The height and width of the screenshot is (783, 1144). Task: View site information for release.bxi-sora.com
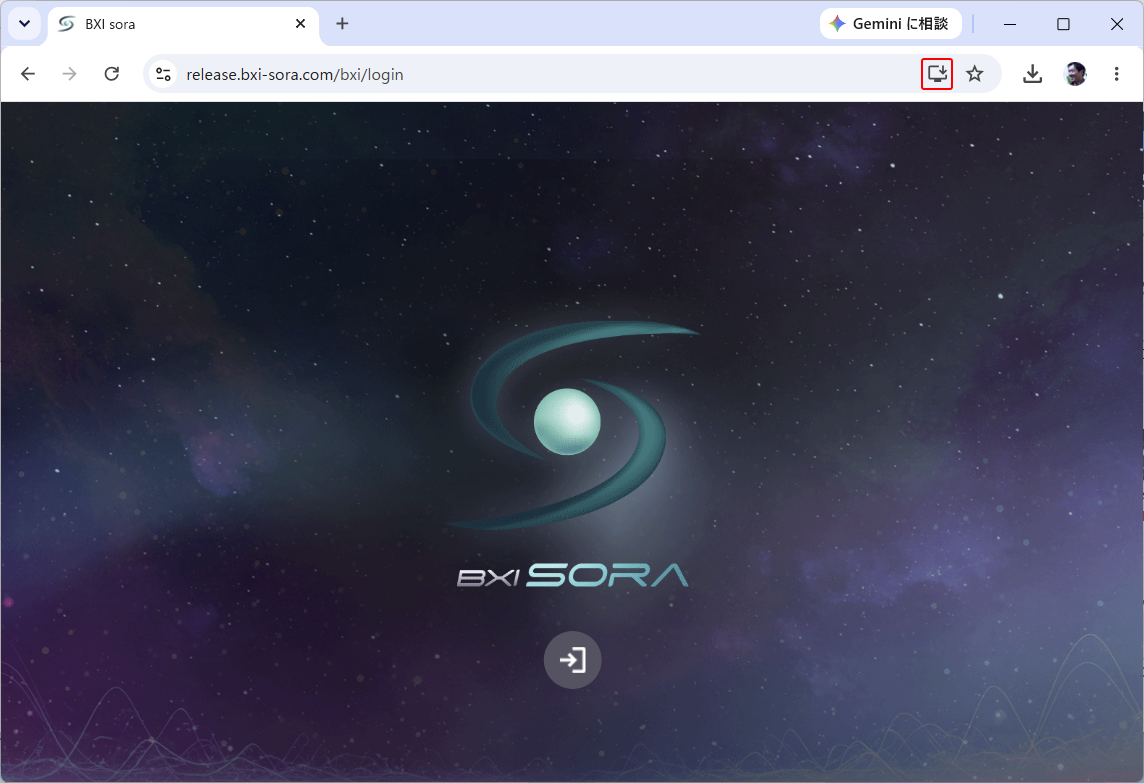click(x=163, y=74)
